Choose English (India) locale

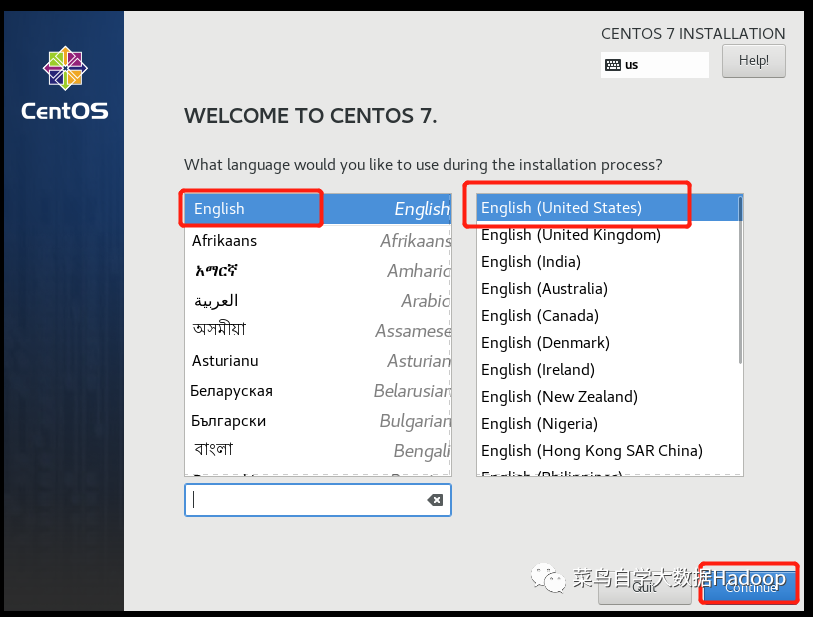[x=607, y=262]
